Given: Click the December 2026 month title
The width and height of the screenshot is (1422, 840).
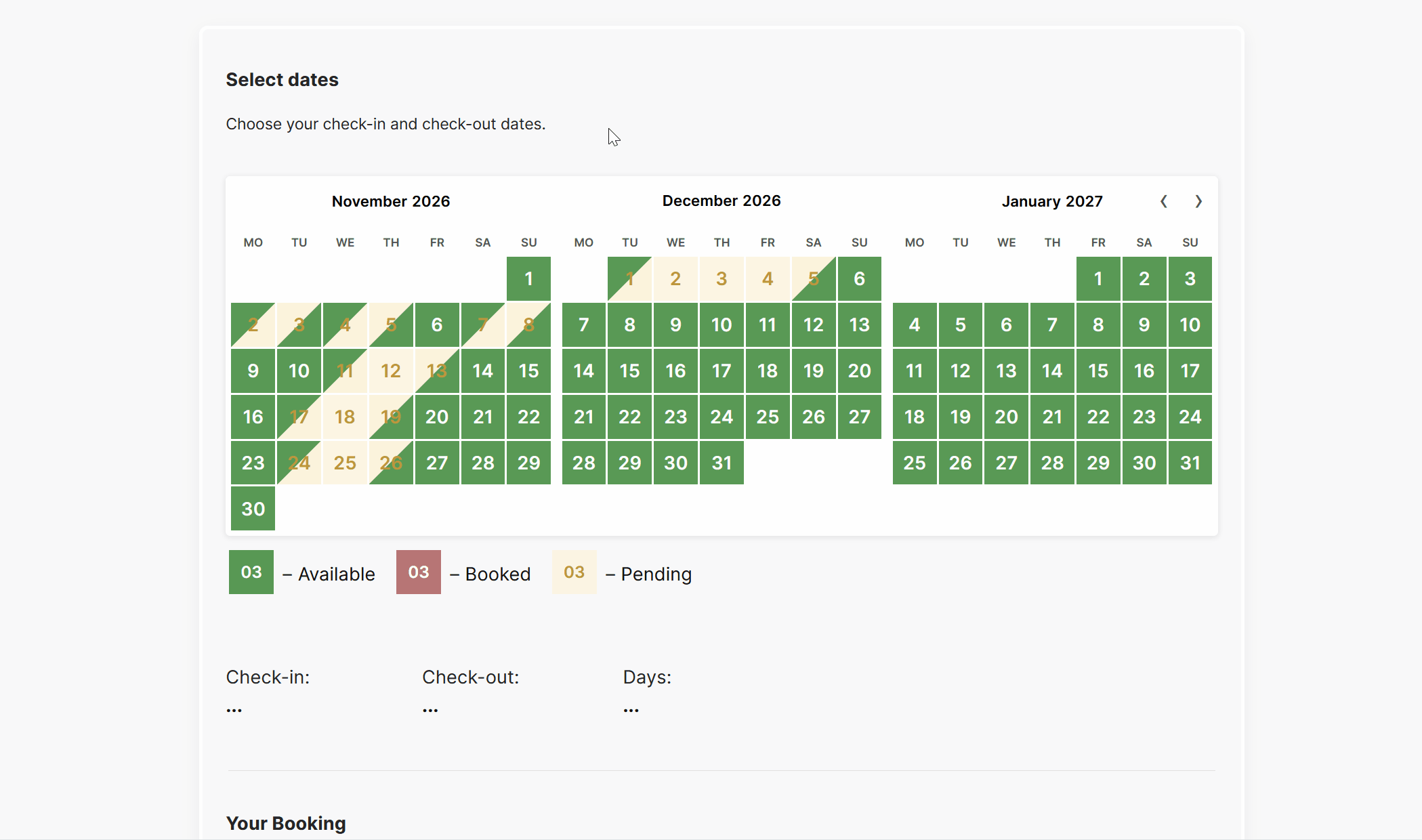Looking at the screenshot, I should [722, 201].
